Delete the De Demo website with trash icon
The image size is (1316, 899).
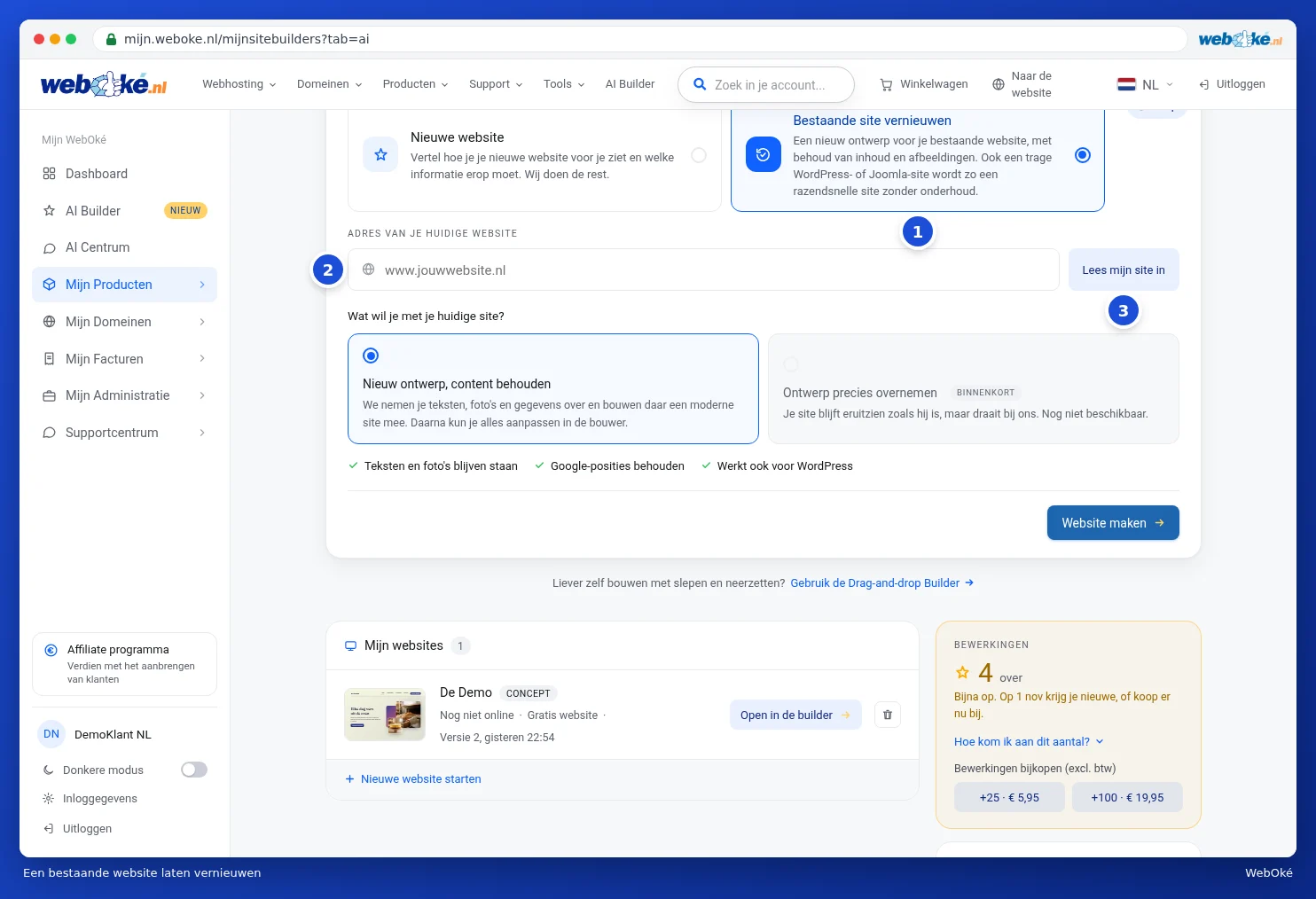[x=888, y=715]
